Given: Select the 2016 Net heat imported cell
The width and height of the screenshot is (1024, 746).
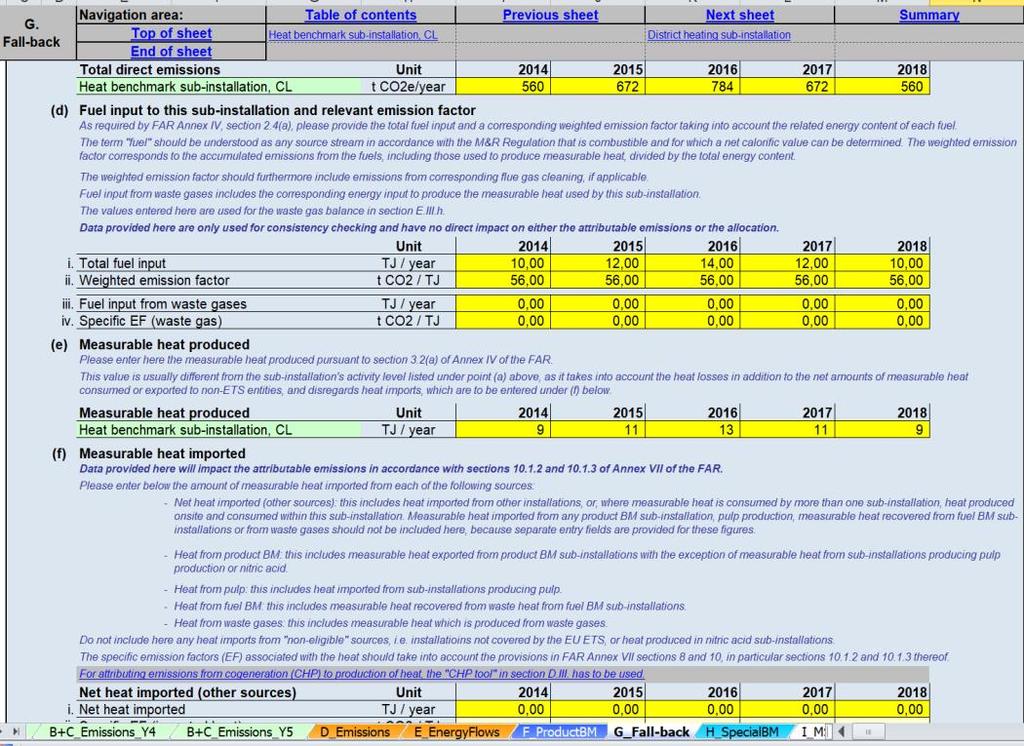Looking at the screenshot, I should pyautogui.click(x=692, y=709).
